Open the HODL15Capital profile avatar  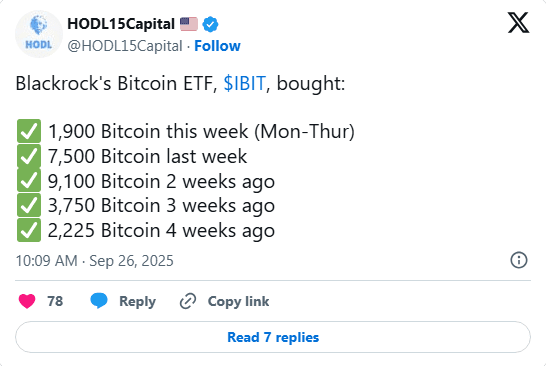pos(39,34)
